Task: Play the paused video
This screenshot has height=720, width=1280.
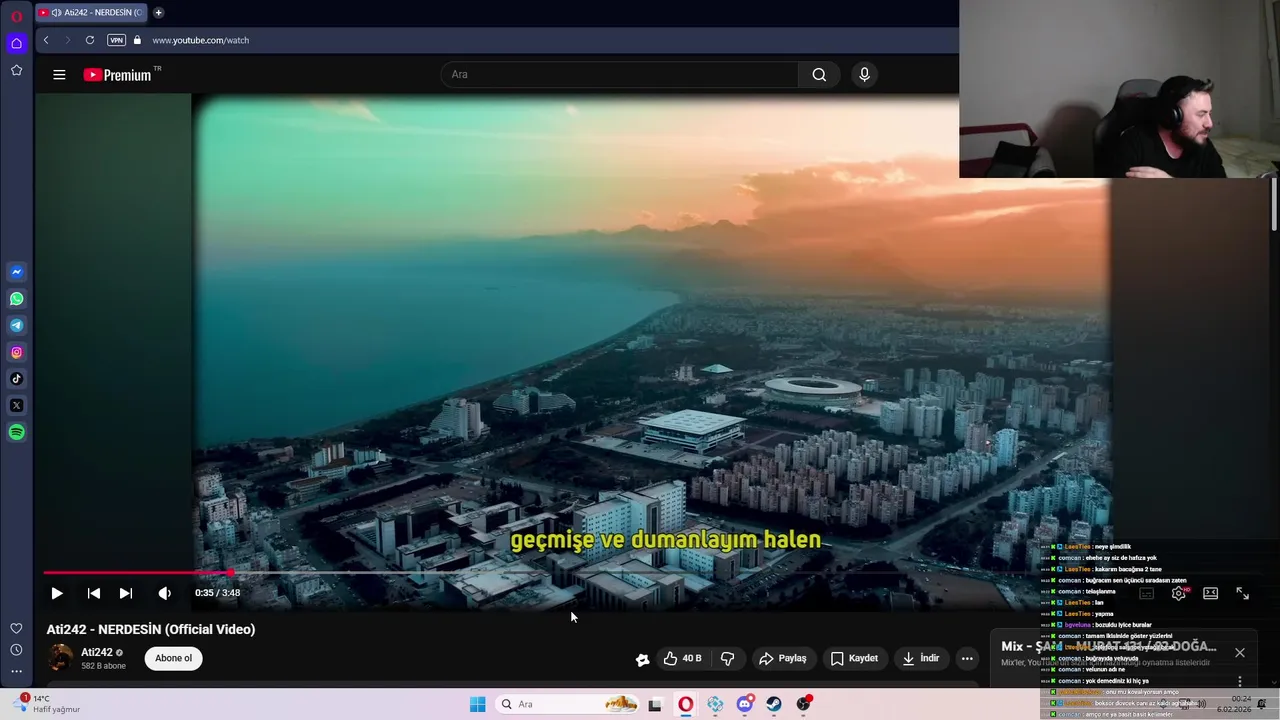Action: point(57,593)
